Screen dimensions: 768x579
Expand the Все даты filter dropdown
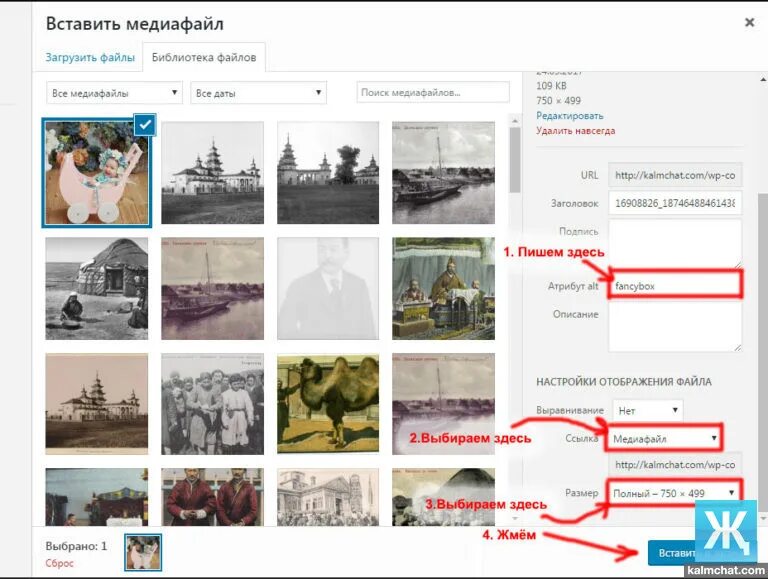click(259, 93)
